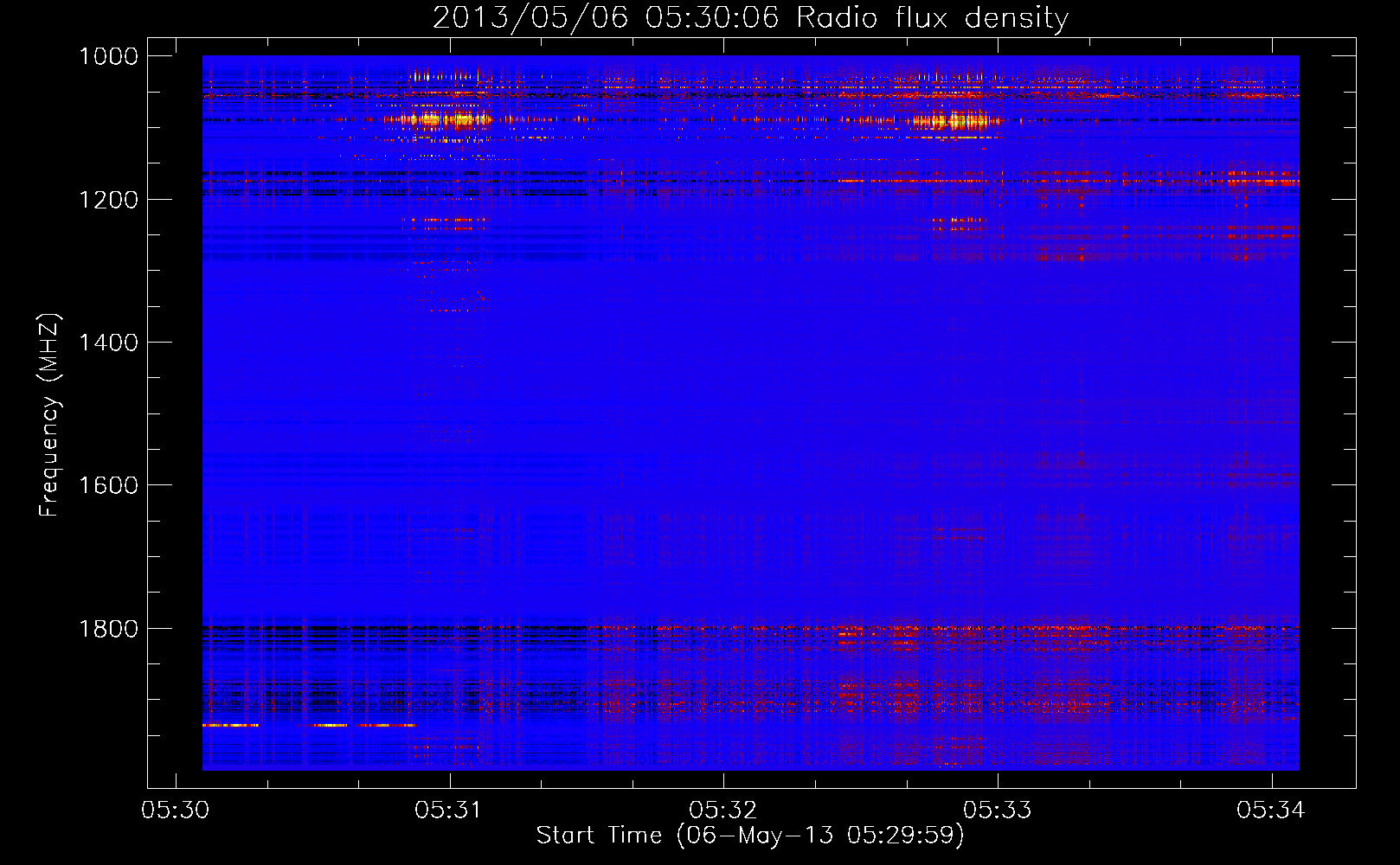This screenshot has height=865, width=1400.
Task: Click the 05:30 time tick label
Action: pos(175,810)
